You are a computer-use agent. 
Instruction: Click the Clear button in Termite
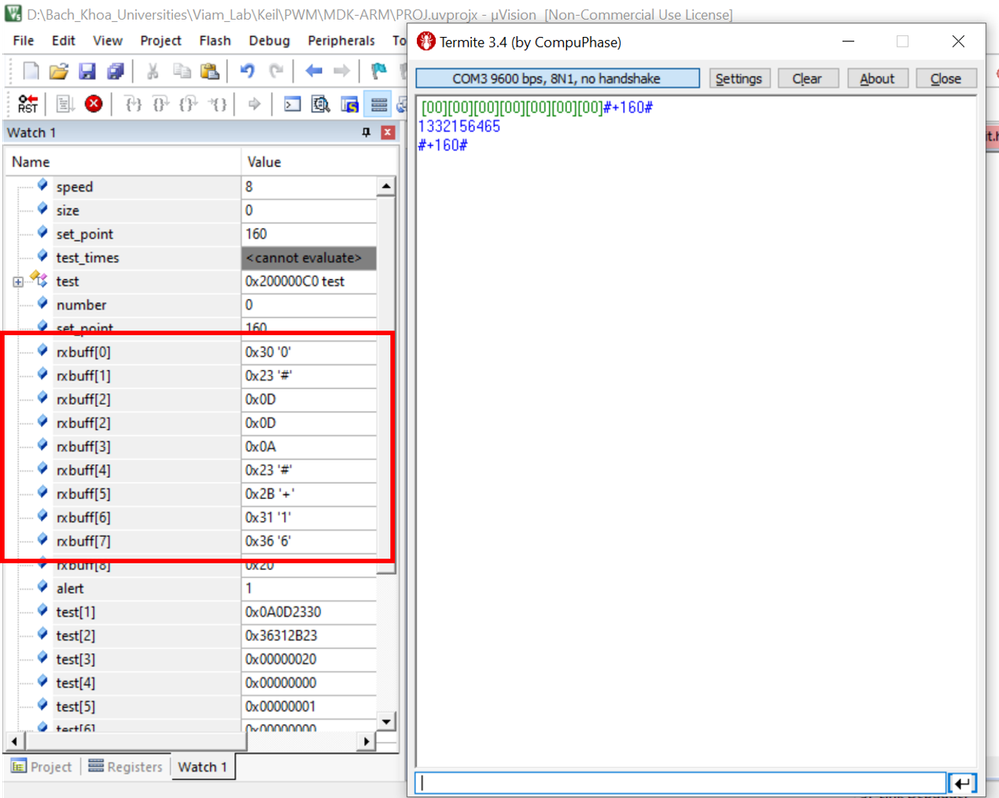[x=807, y=79]
